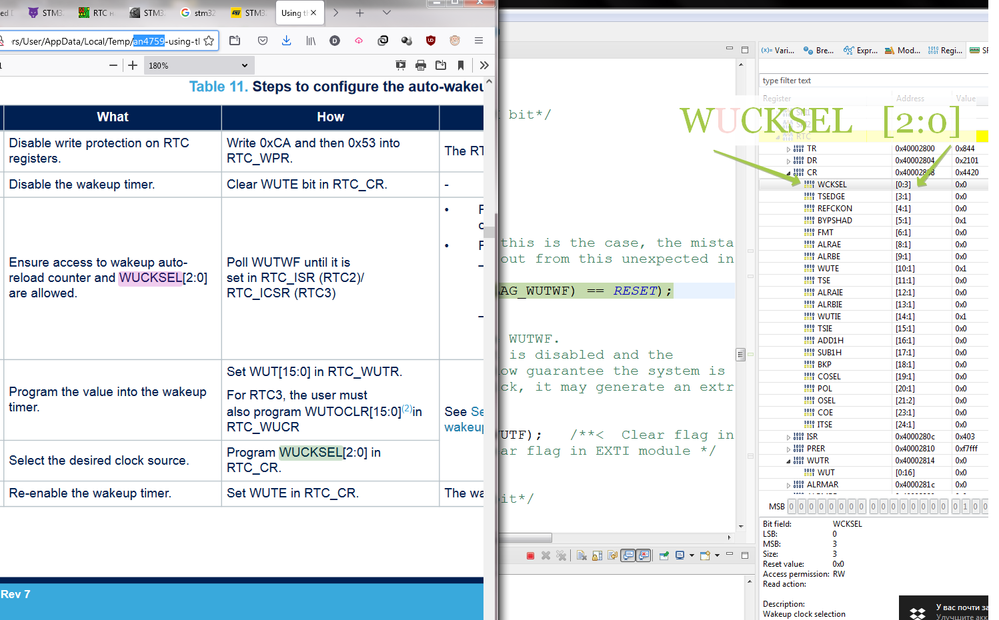The height and width of the screenshot is (620, 999).
Task: Select the WUTIE bit field row
Action: click(873, 316)
